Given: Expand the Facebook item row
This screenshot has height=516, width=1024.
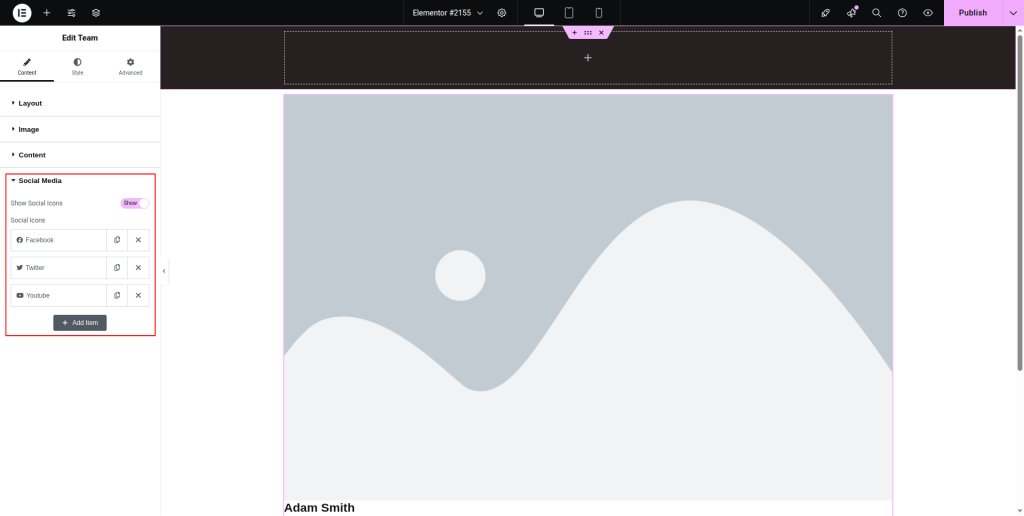Looking at the screenshot, I should point(58,240).
